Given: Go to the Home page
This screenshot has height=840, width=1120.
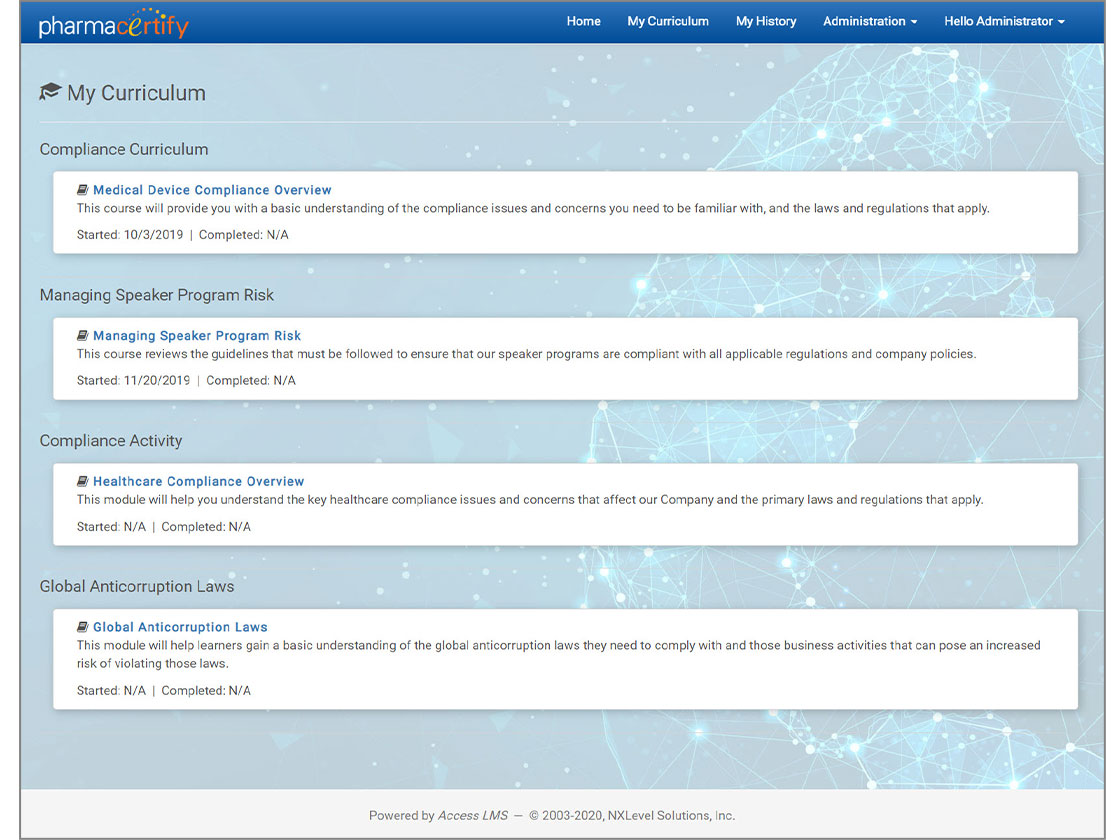Looking at the screenshot, I should pyautogui.click(x=583, y=21).
